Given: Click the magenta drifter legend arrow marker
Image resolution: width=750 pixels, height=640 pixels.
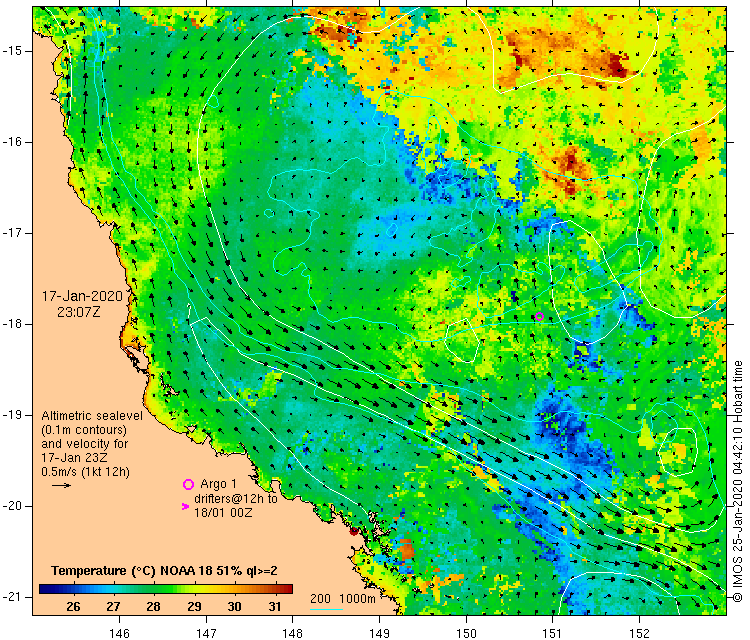Looking at the screenshot, I should 186,506.
